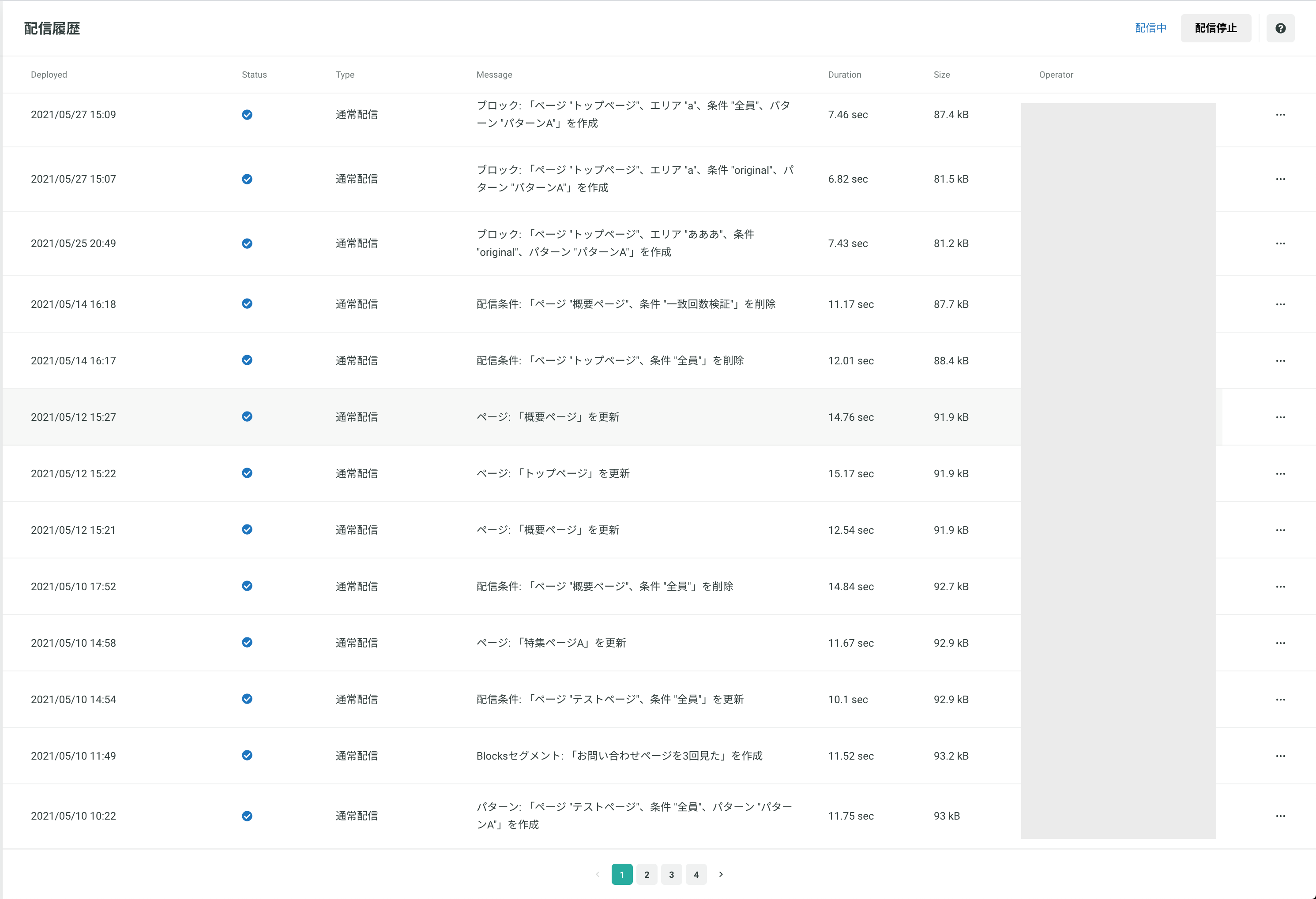Click the previous page arrow
1316x899 pixels.
click(x=598, y=874)
